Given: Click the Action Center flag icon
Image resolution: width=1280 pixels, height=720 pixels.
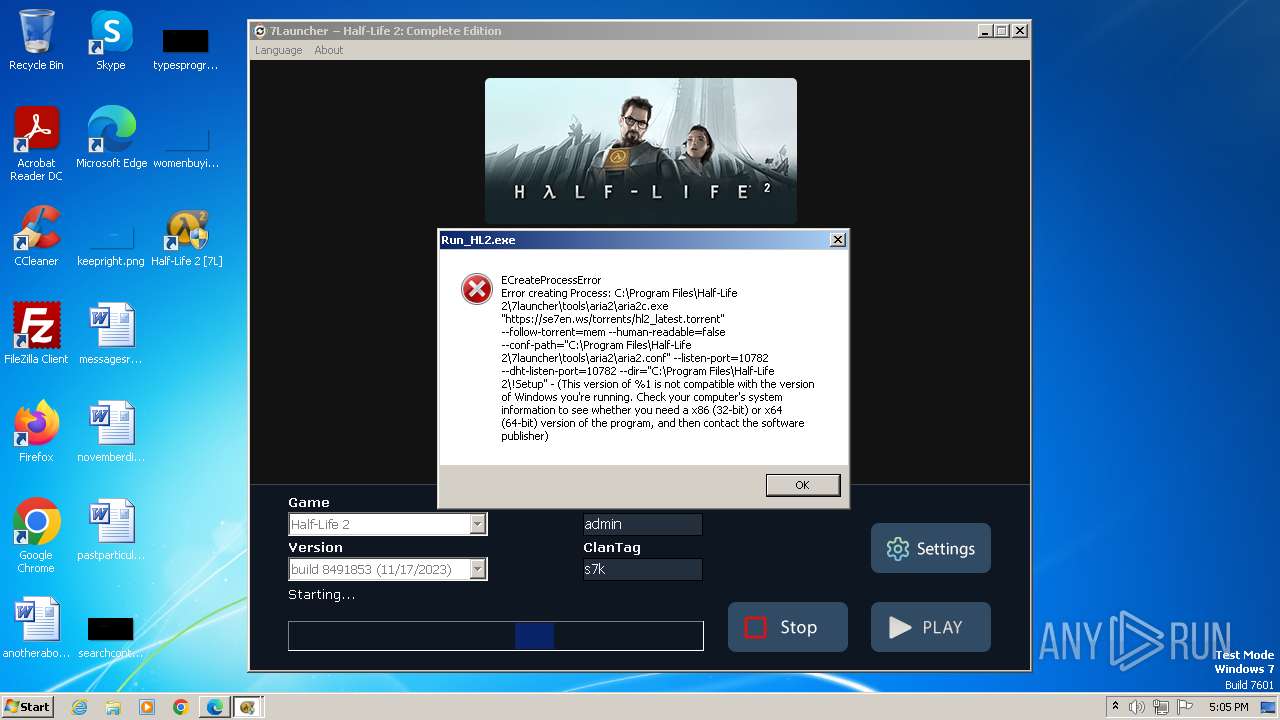Looking at the screenshot, I should [1184, 707].
